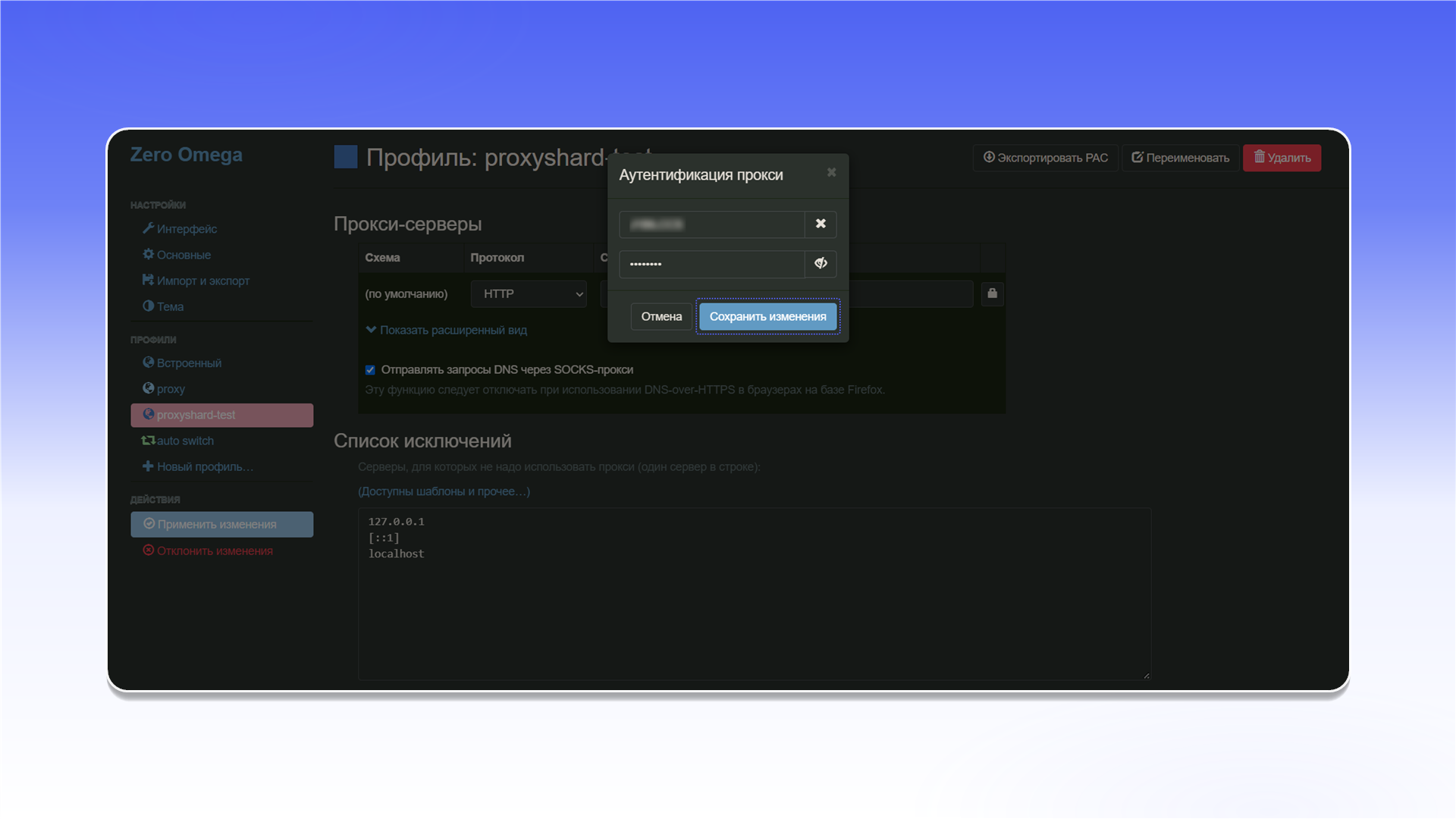Delete profile with 'Удалить' button
Viewport: 1456px width, 819px height.
[x=1282, y=158]
